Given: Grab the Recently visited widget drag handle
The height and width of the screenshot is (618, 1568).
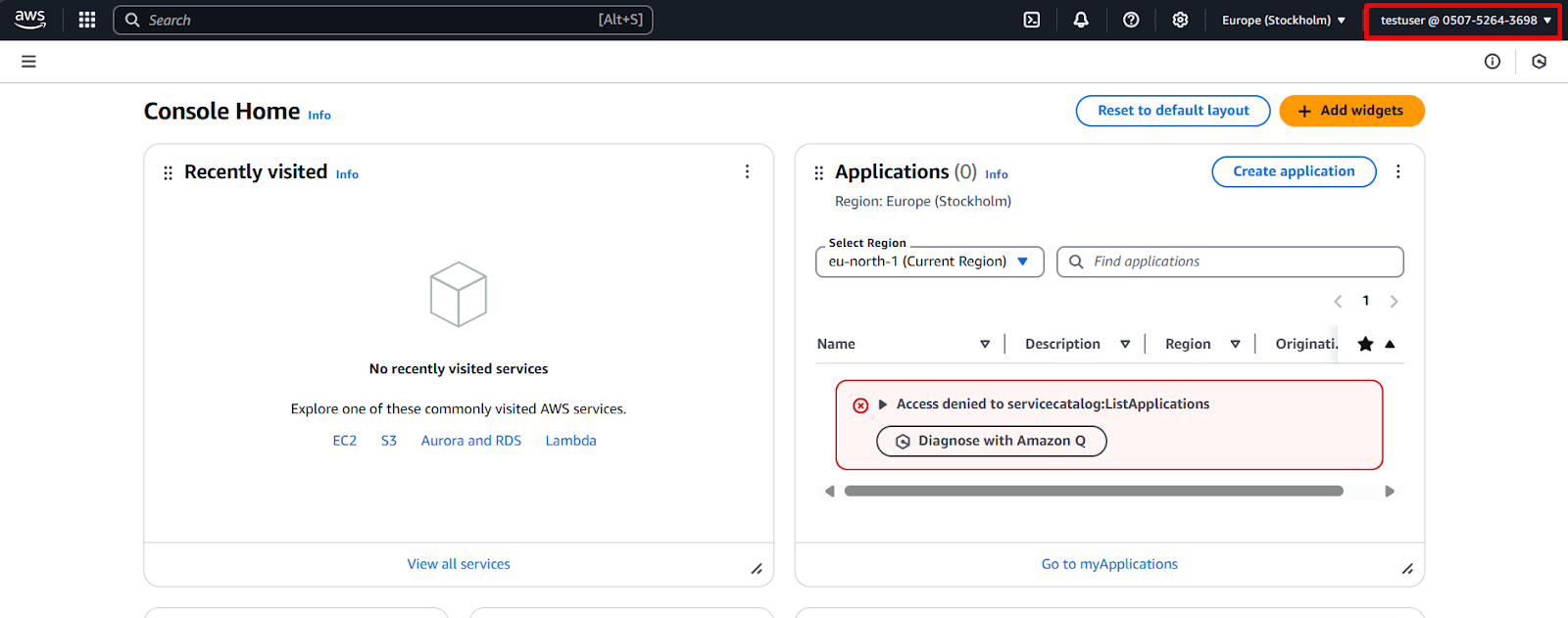Looking at the screenshot, I should (x=168, y=173).
